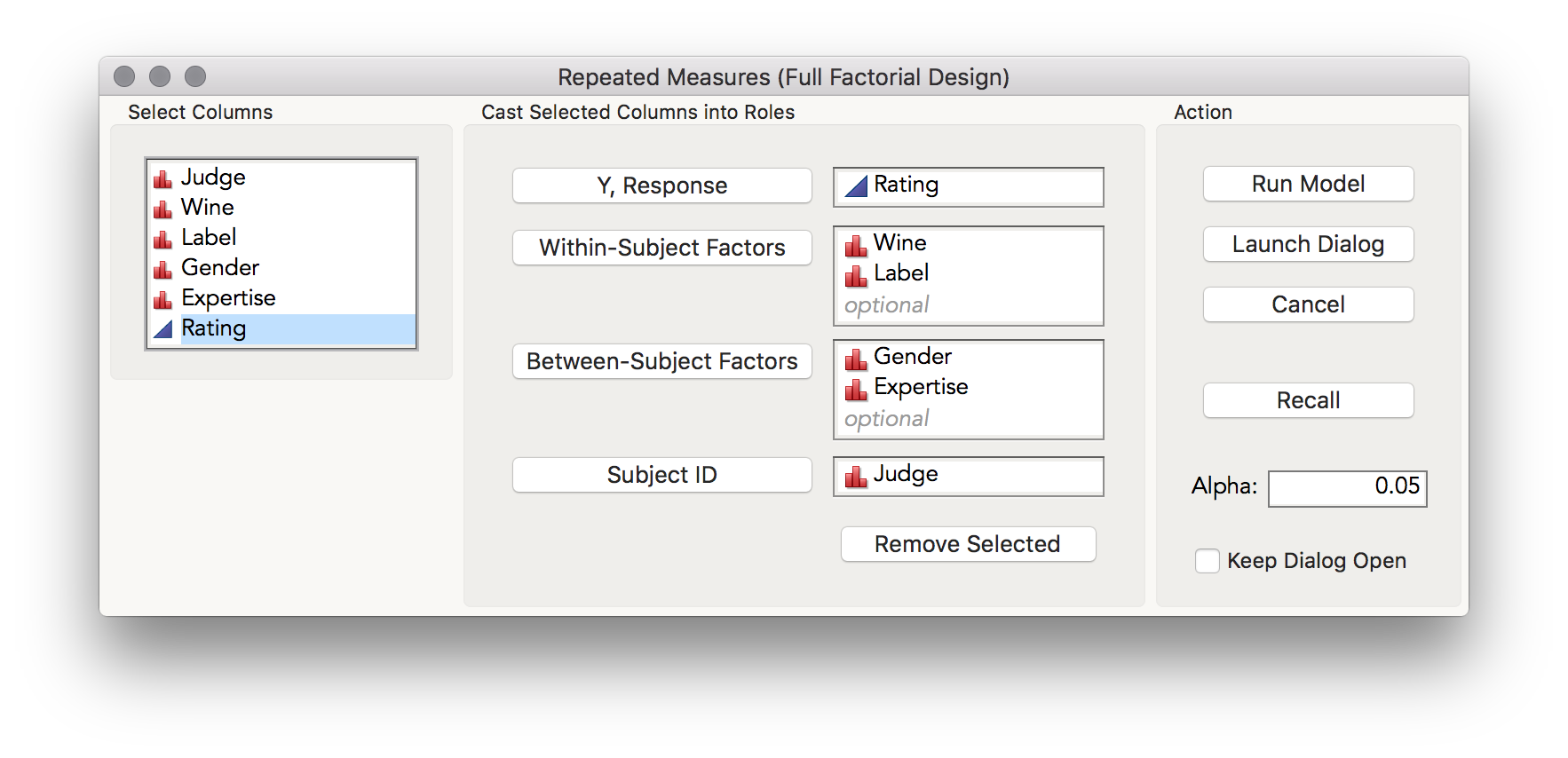Click the Launch Dialog button

(x=1308, y=244)
